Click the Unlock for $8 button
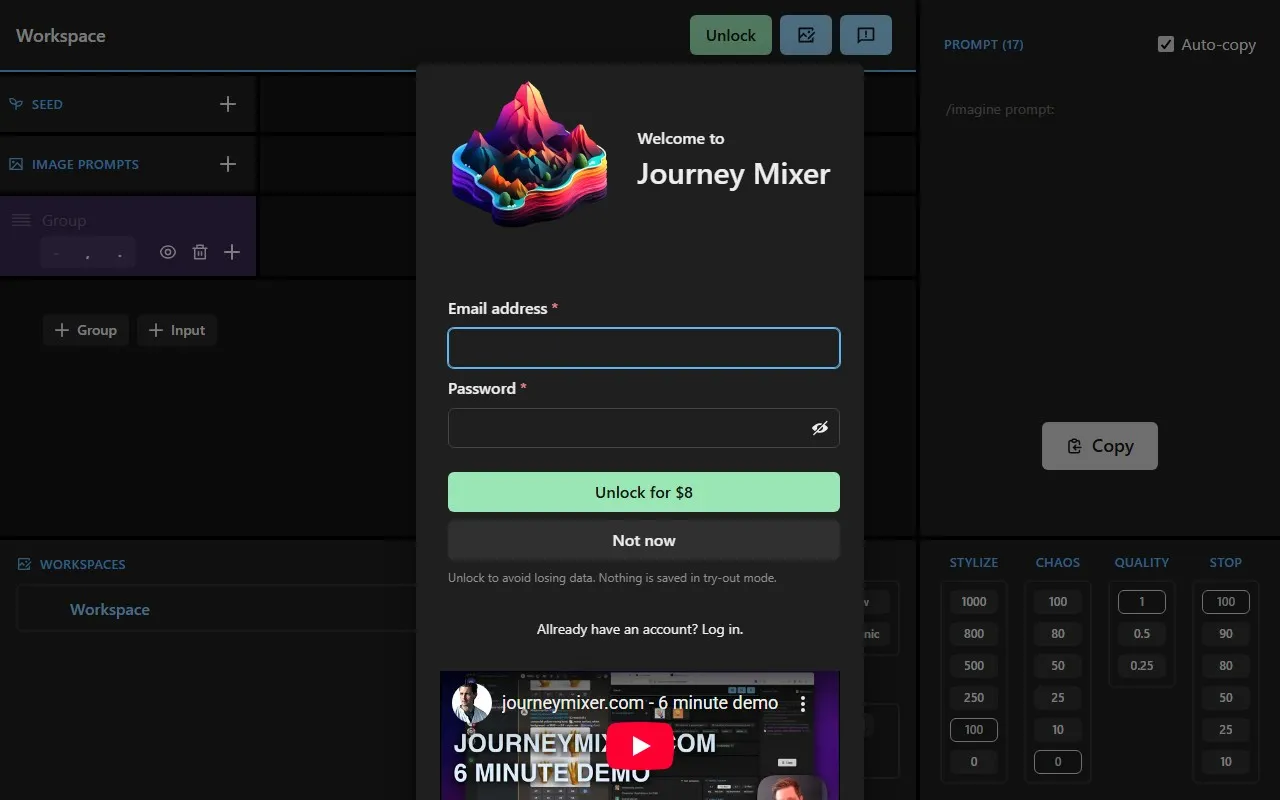The width and height of the screenshot is (1280, 800). click(x=643, y=492)
